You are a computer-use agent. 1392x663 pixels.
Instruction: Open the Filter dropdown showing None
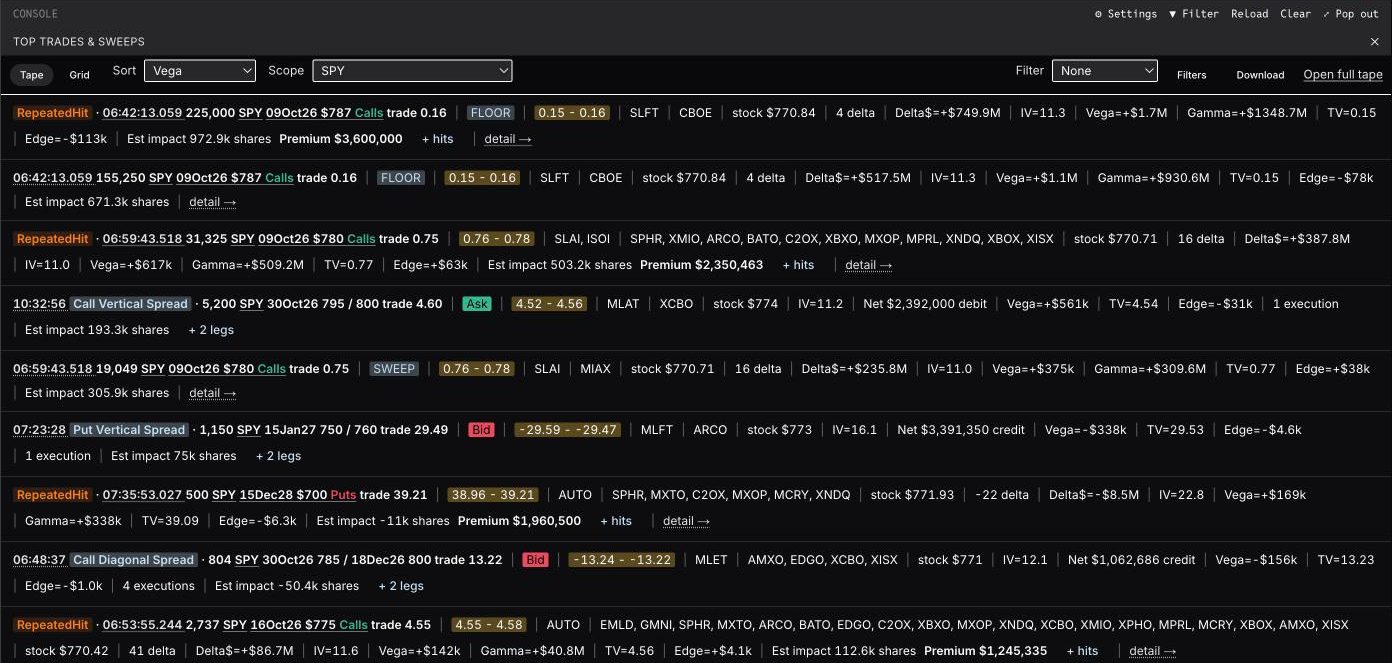click(1104, 71)
